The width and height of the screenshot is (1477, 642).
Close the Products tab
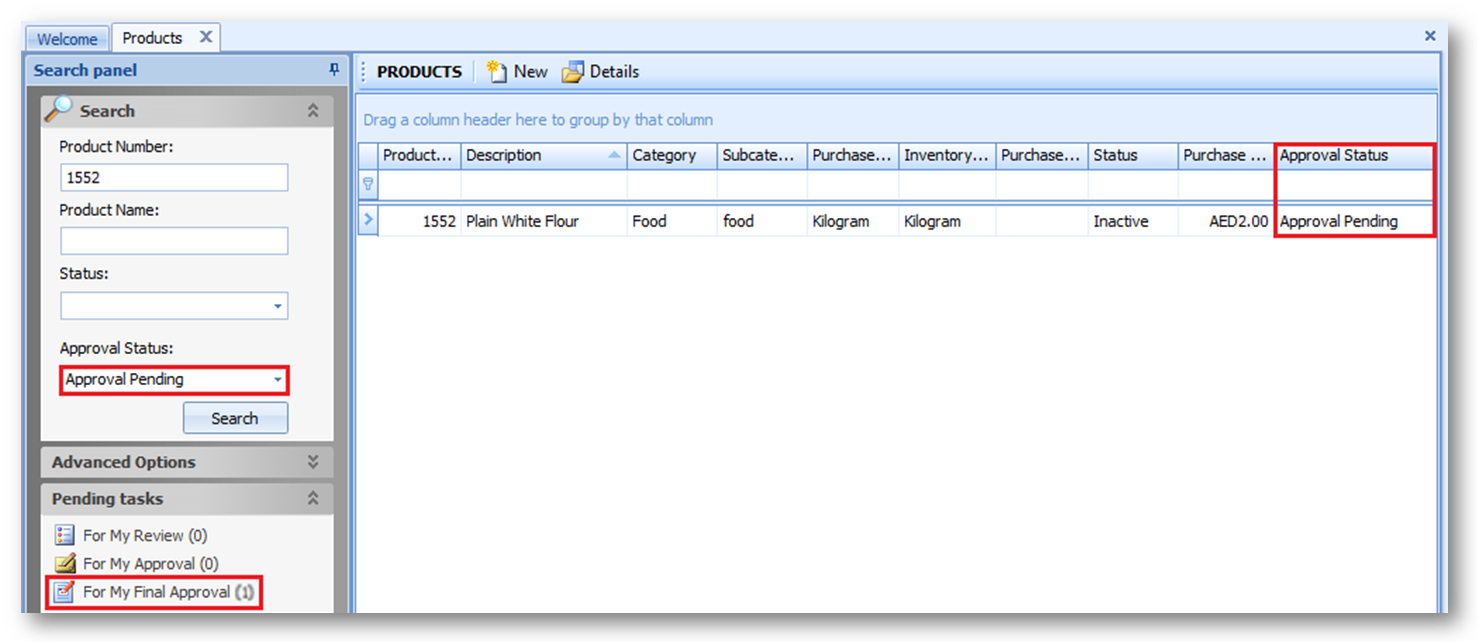point(205,37)
